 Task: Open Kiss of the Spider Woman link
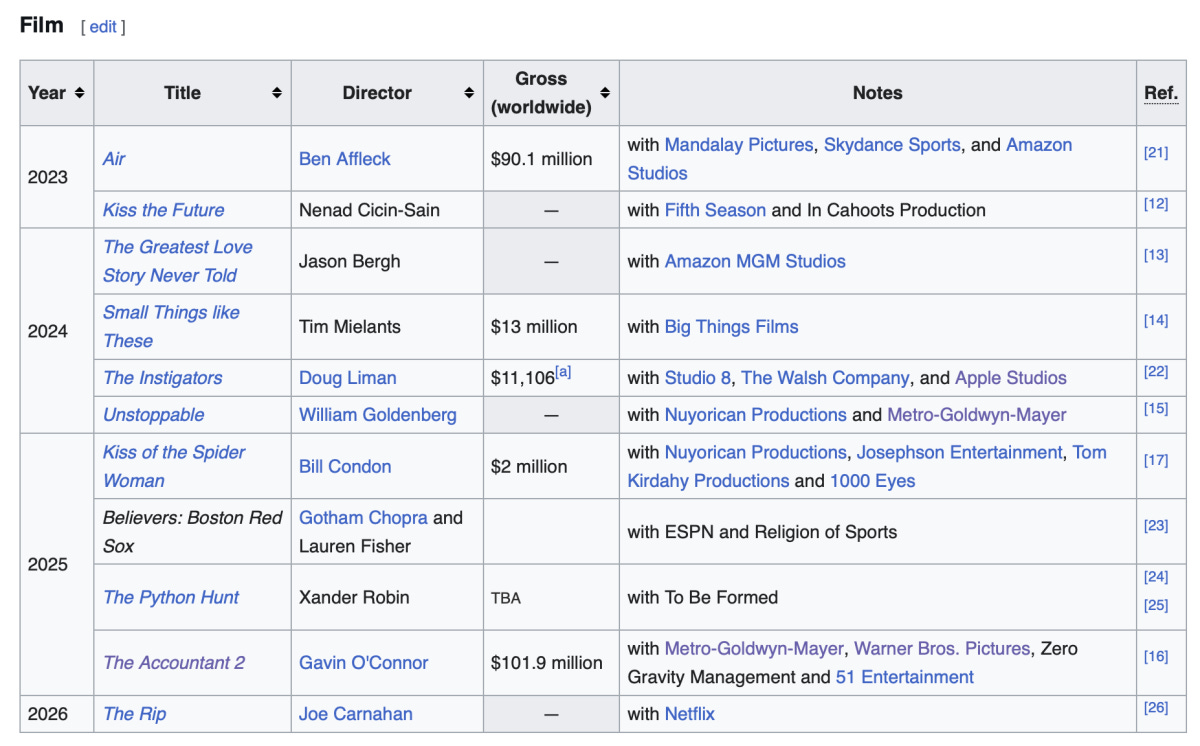coord(174,466)
